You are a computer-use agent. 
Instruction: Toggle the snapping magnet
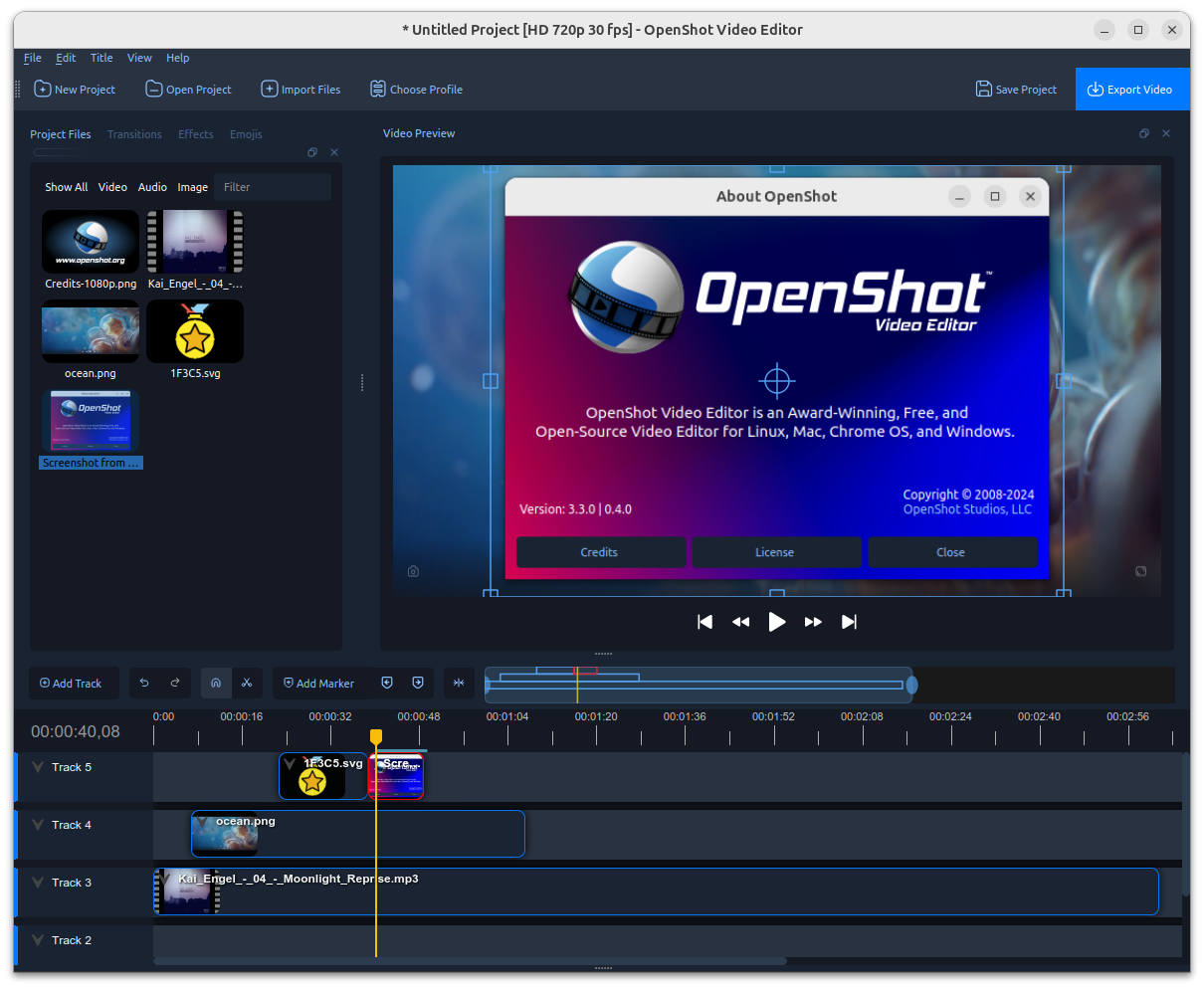point(216,683)
